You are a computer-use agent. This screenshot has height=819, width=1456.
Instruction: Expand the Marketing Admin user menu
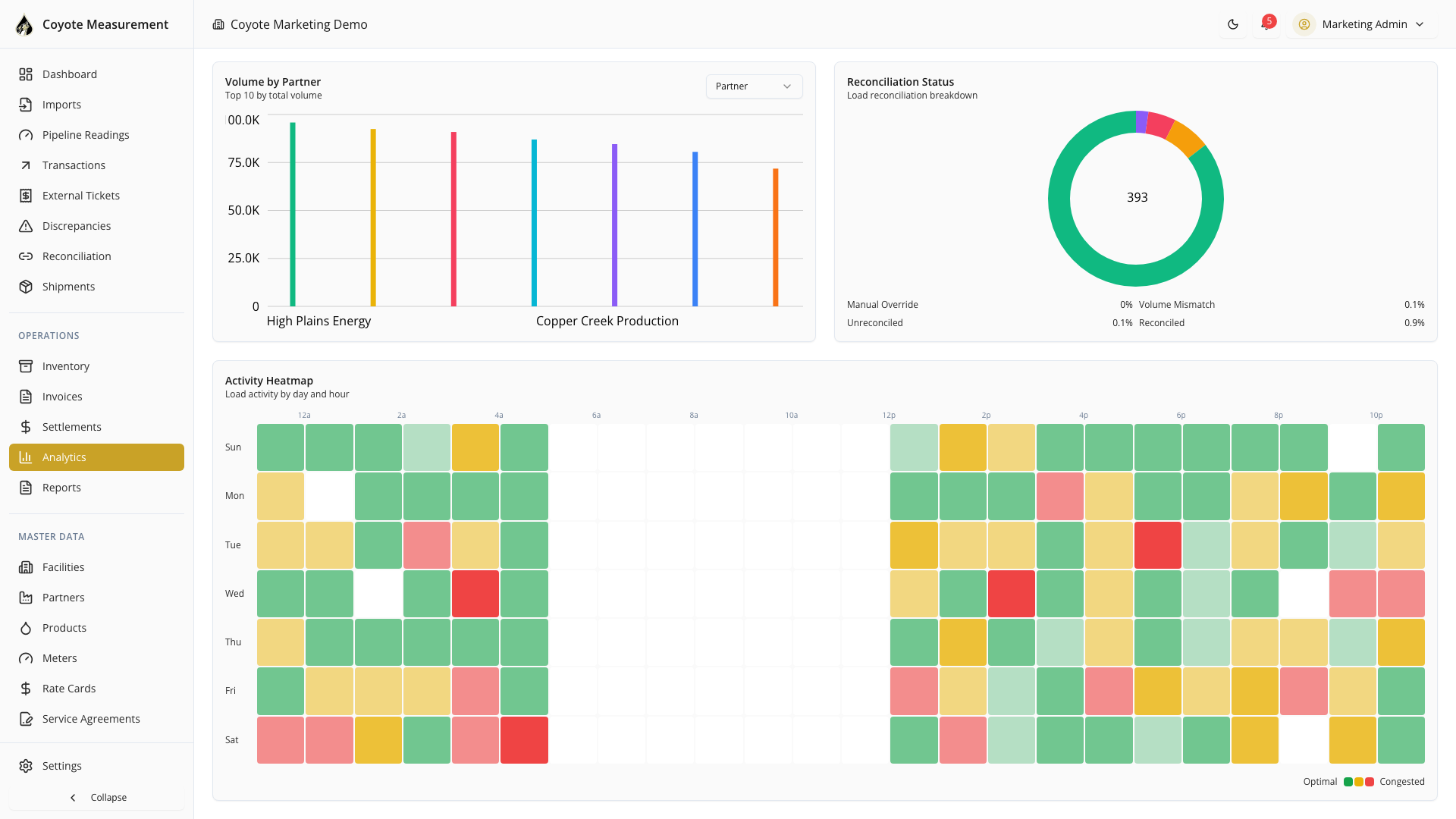1363,24
